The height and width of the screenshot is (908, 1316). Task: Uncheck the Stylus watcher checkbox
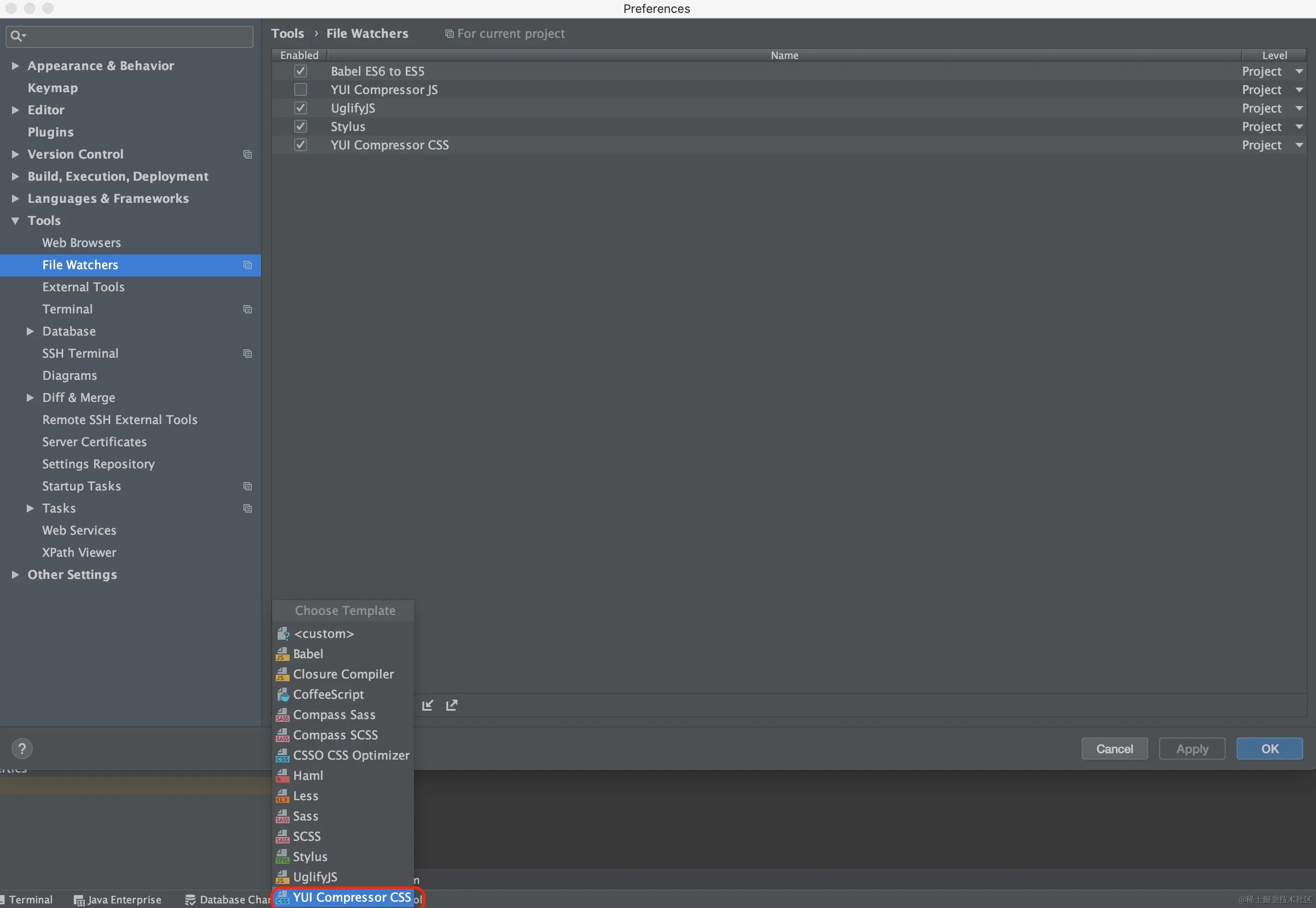[301, 126]
